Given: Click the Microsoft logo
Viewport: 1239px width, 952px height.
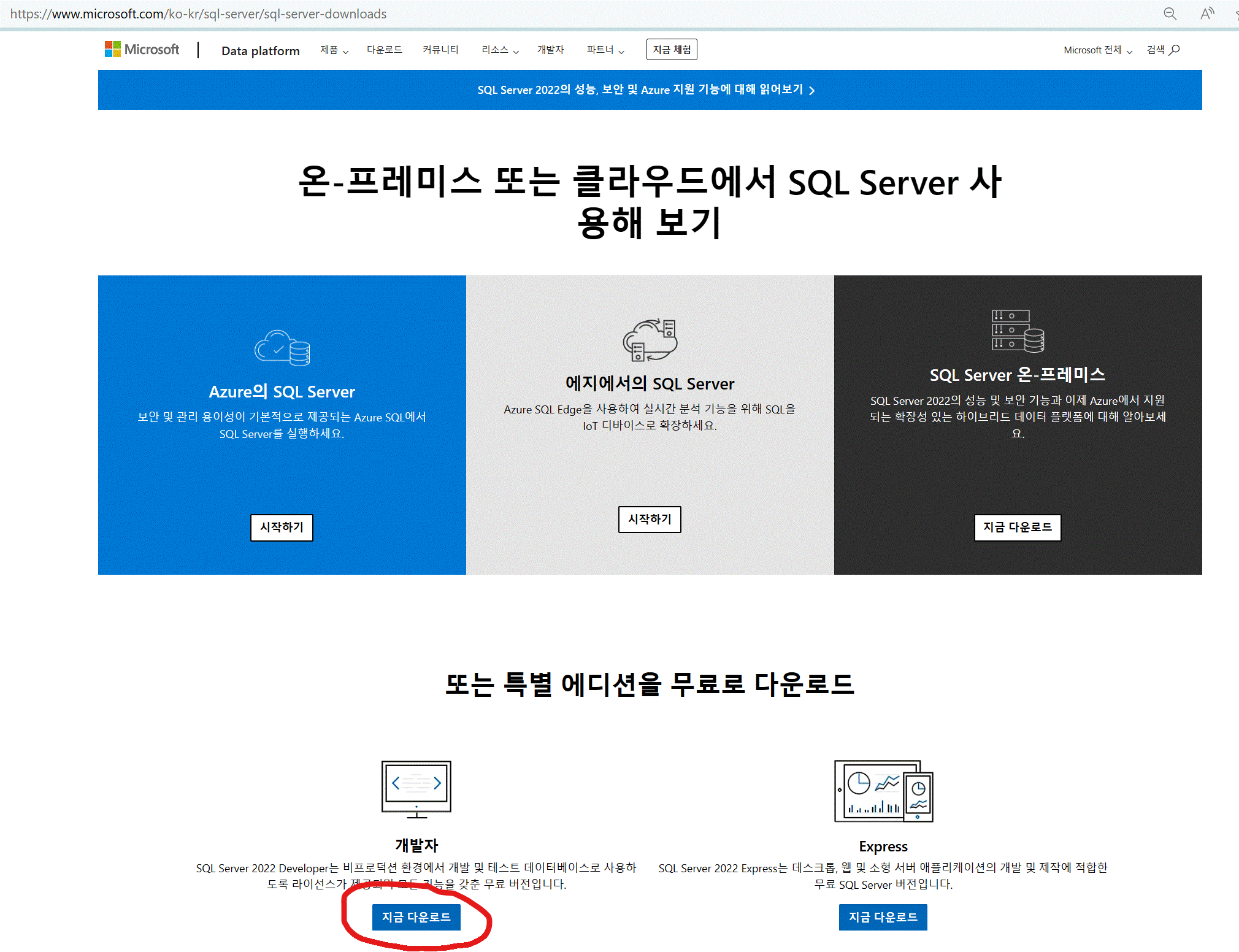Looking at the screenshot, I should tap(142, 49).
